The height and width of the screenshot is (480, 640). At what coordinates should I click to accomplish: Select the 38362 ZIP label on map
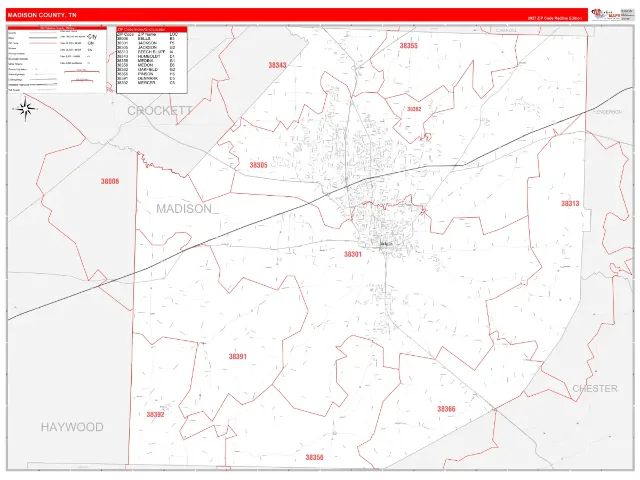point(414,109)
